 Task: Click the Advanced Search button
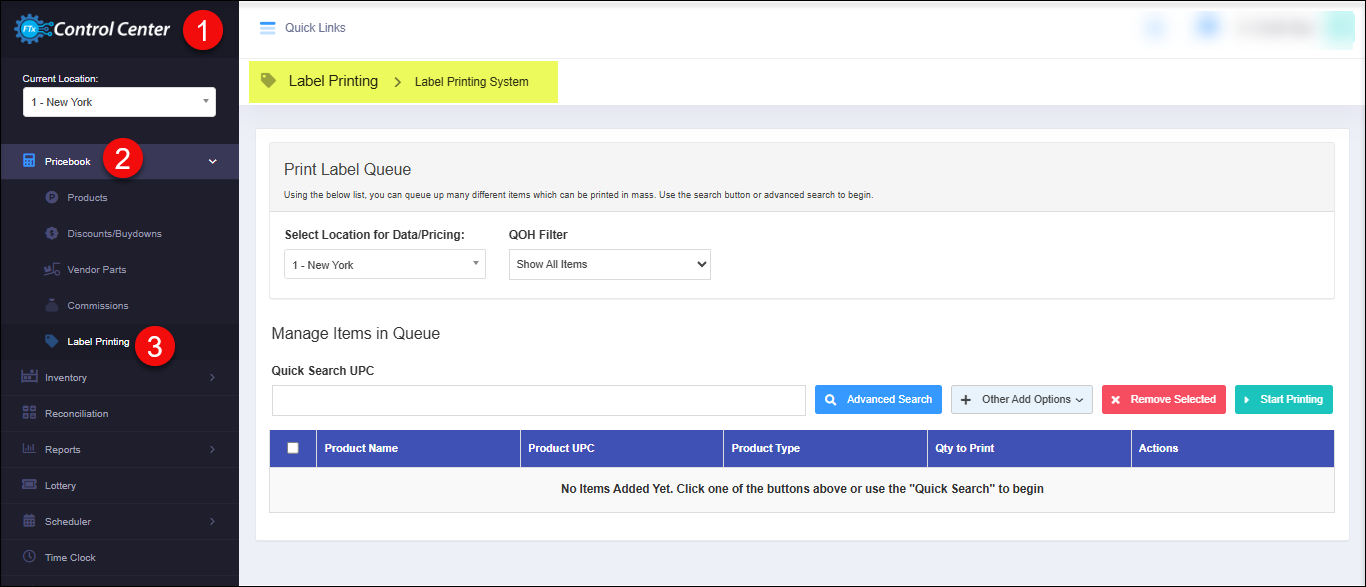coord(878,399)
